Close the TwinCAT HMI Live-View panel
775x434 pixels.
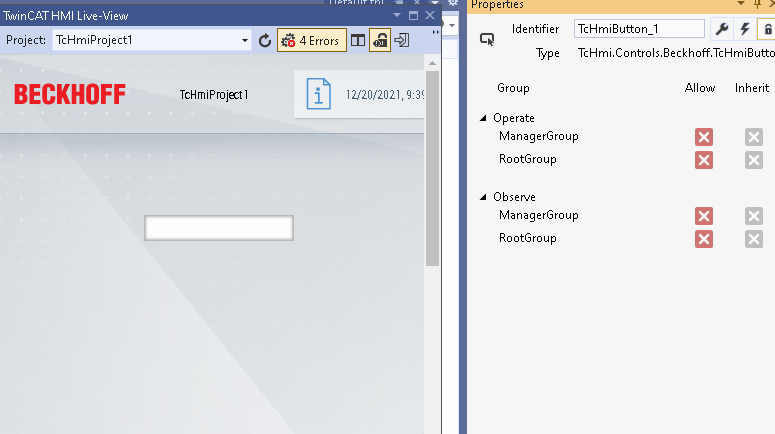[x=430, y=15]
